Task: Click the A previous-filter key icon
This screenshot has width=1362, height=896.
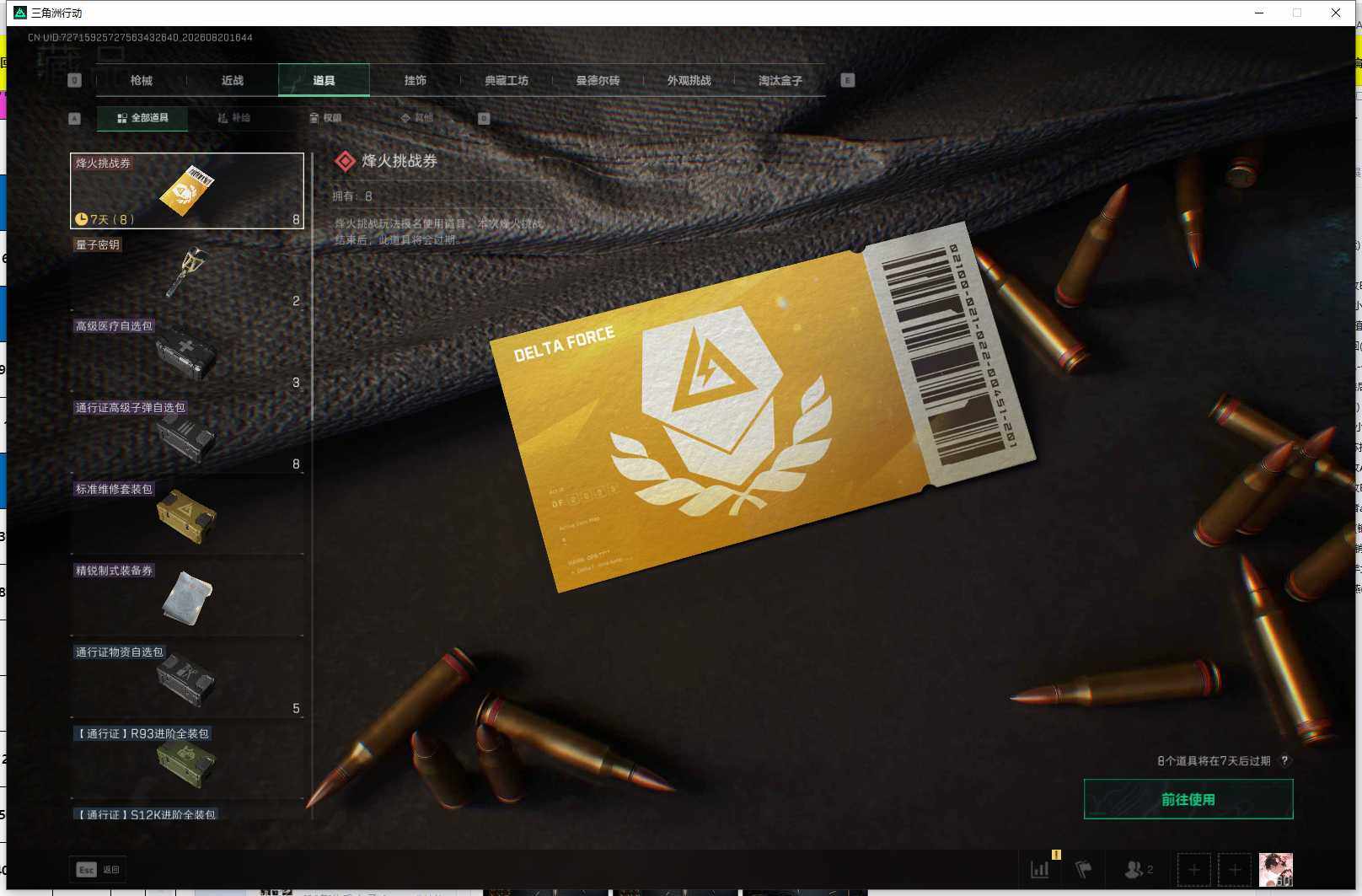Action: click(74, 119)
